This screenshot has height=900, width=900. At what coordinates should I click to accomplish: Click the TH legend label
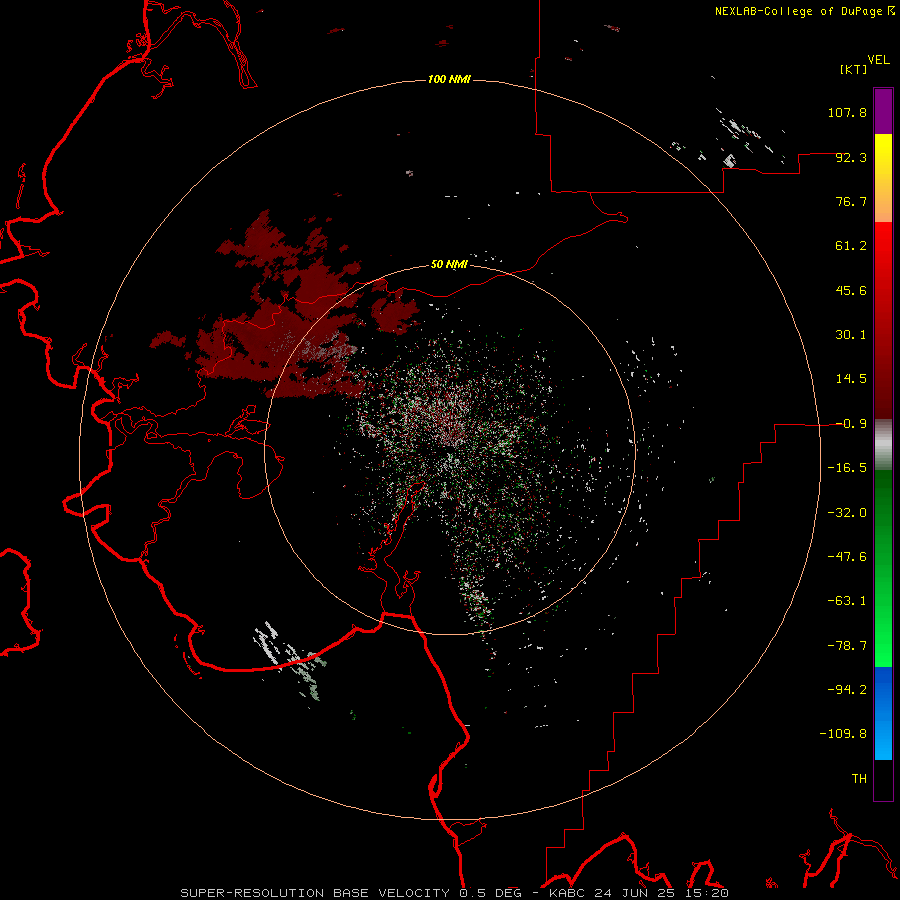tap(859, 779)
